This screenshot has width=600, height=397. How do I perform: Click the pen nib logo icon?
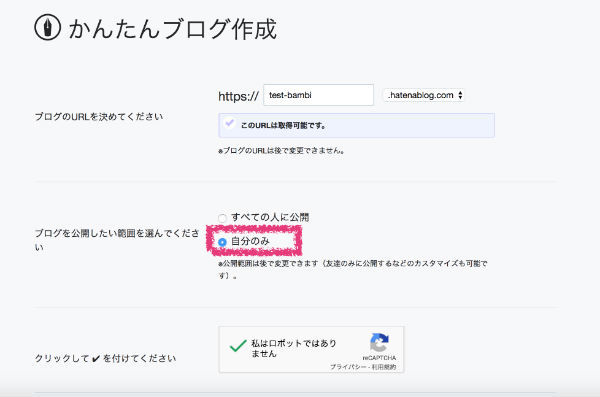click(47, 28)
